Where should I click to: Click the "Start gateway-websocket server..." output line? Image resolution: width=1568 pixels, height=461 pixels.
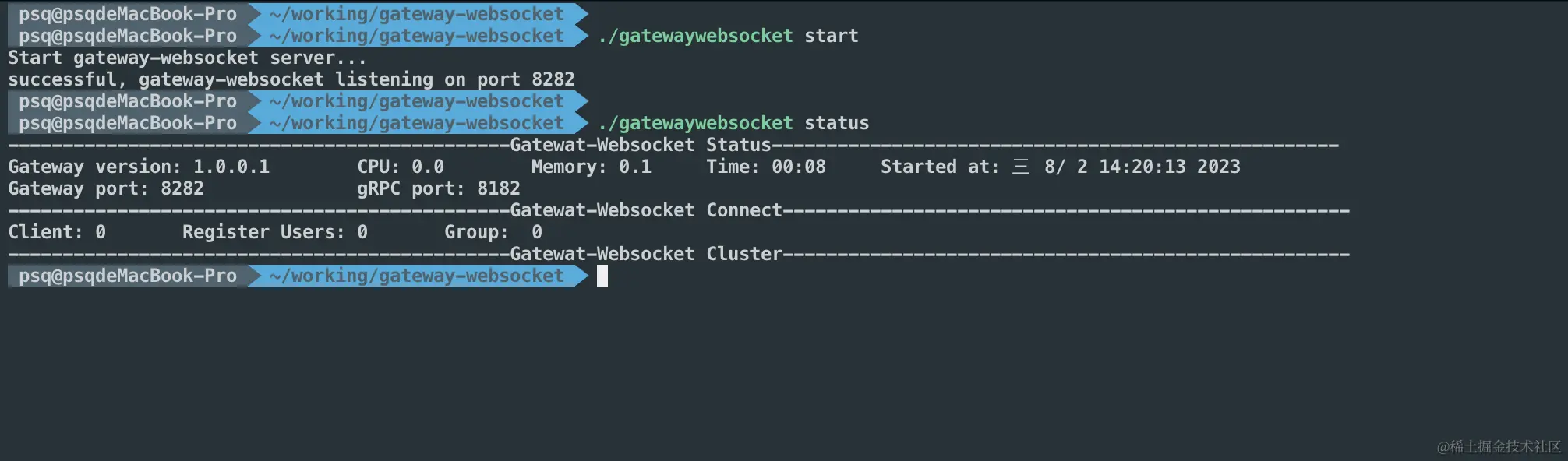coord(187,58)
